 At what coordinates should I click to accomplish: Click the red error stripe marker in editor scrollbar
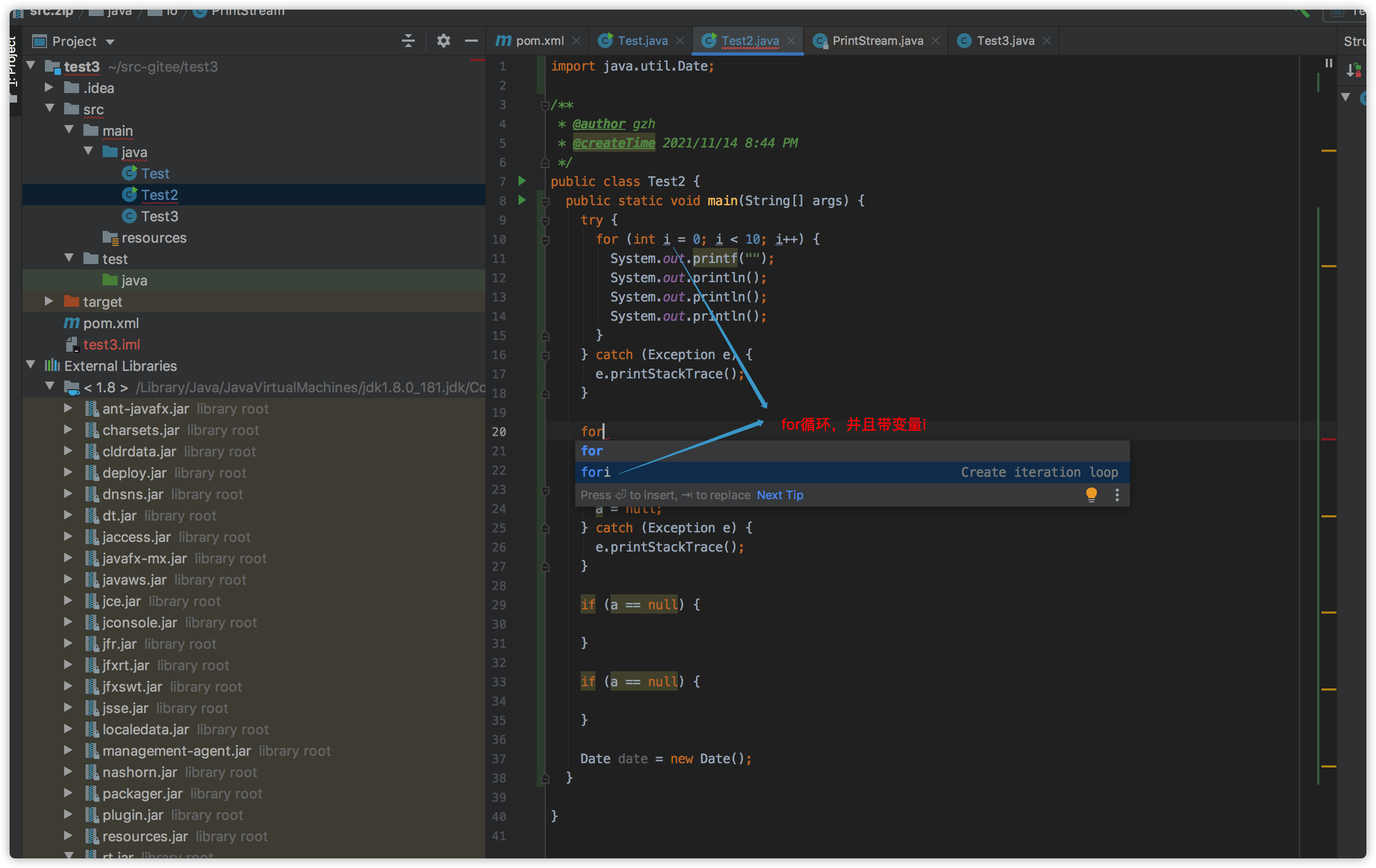[x=1328, y=439]
